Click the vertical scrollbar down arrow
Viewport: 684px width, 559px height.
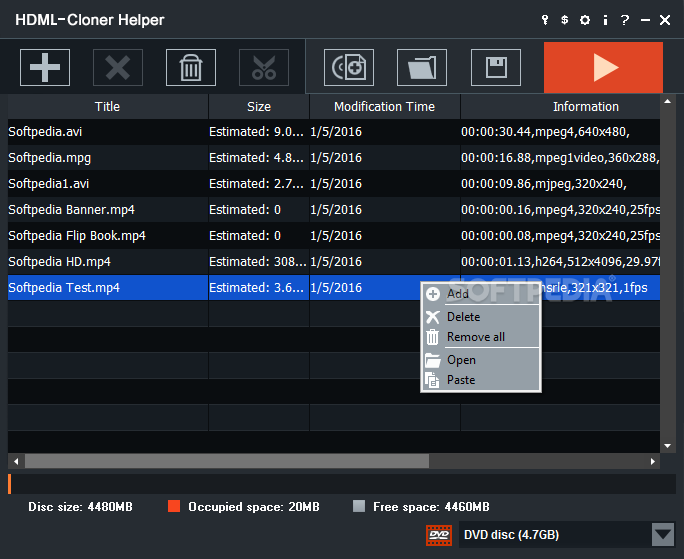(x=667, y=446)
